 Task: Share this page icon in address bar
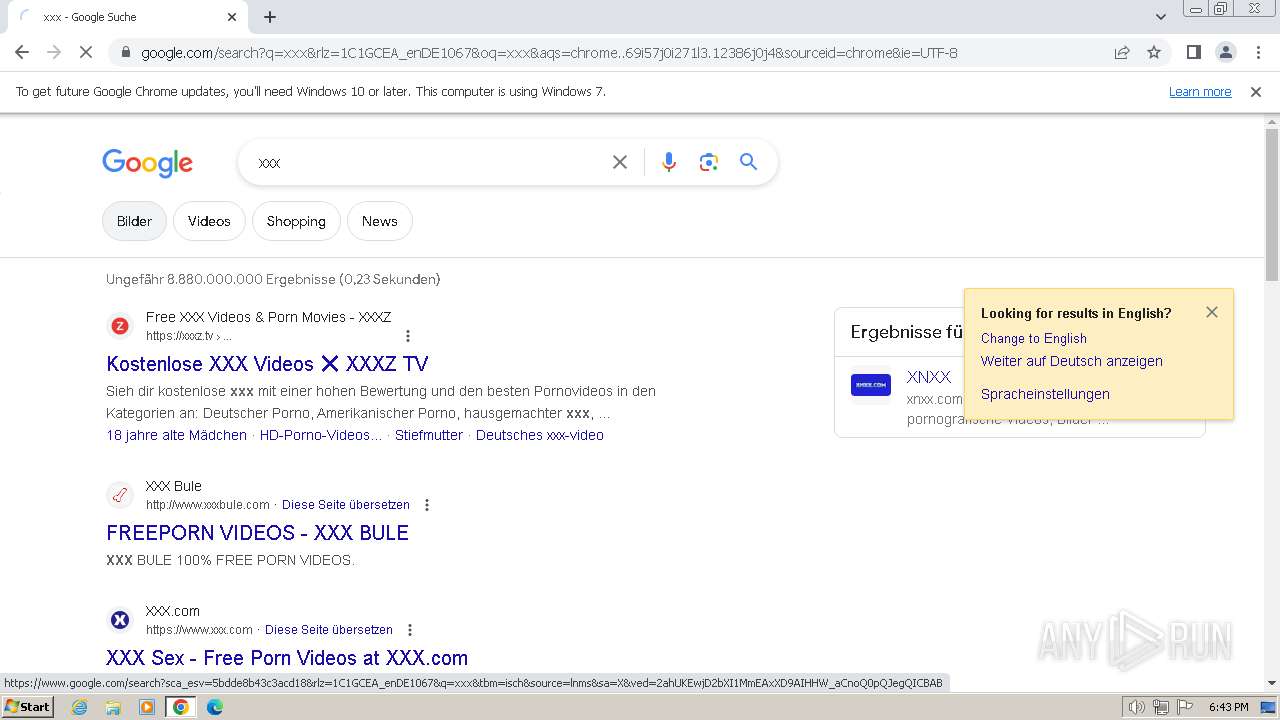tap(1122, 52)
